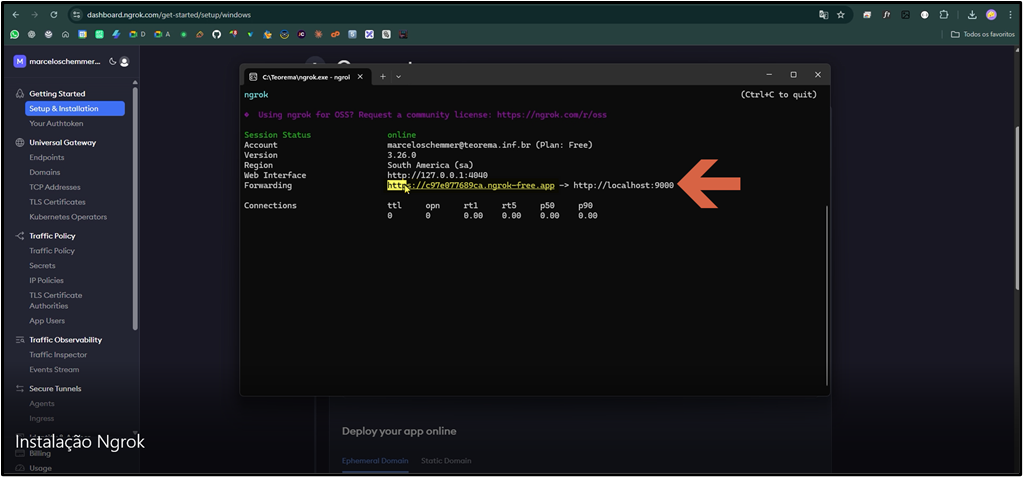Open site information icon in address bar
This screenshot has width=1023, height=477.
tap(77, 14)
